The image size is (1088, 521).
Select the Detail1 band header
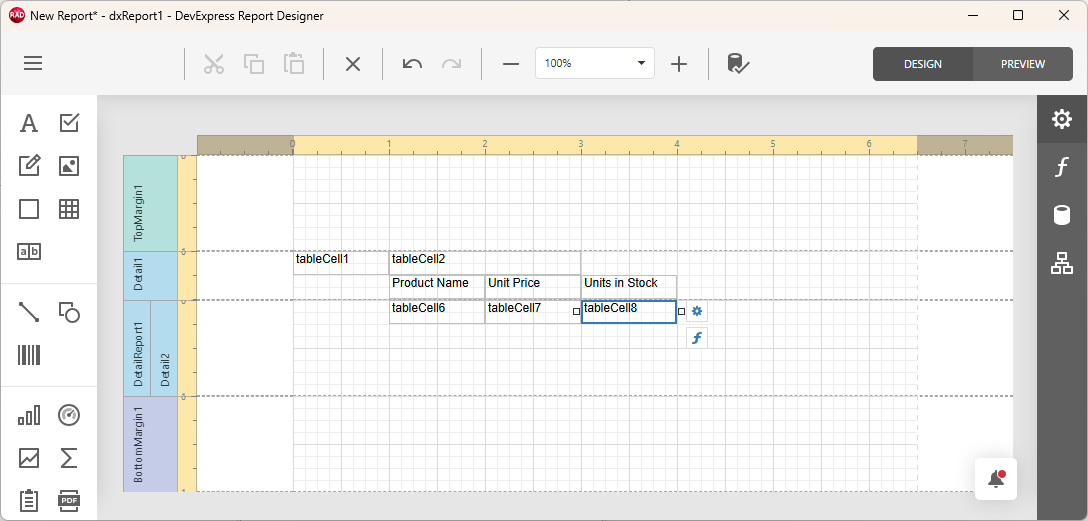pos(151,275)
